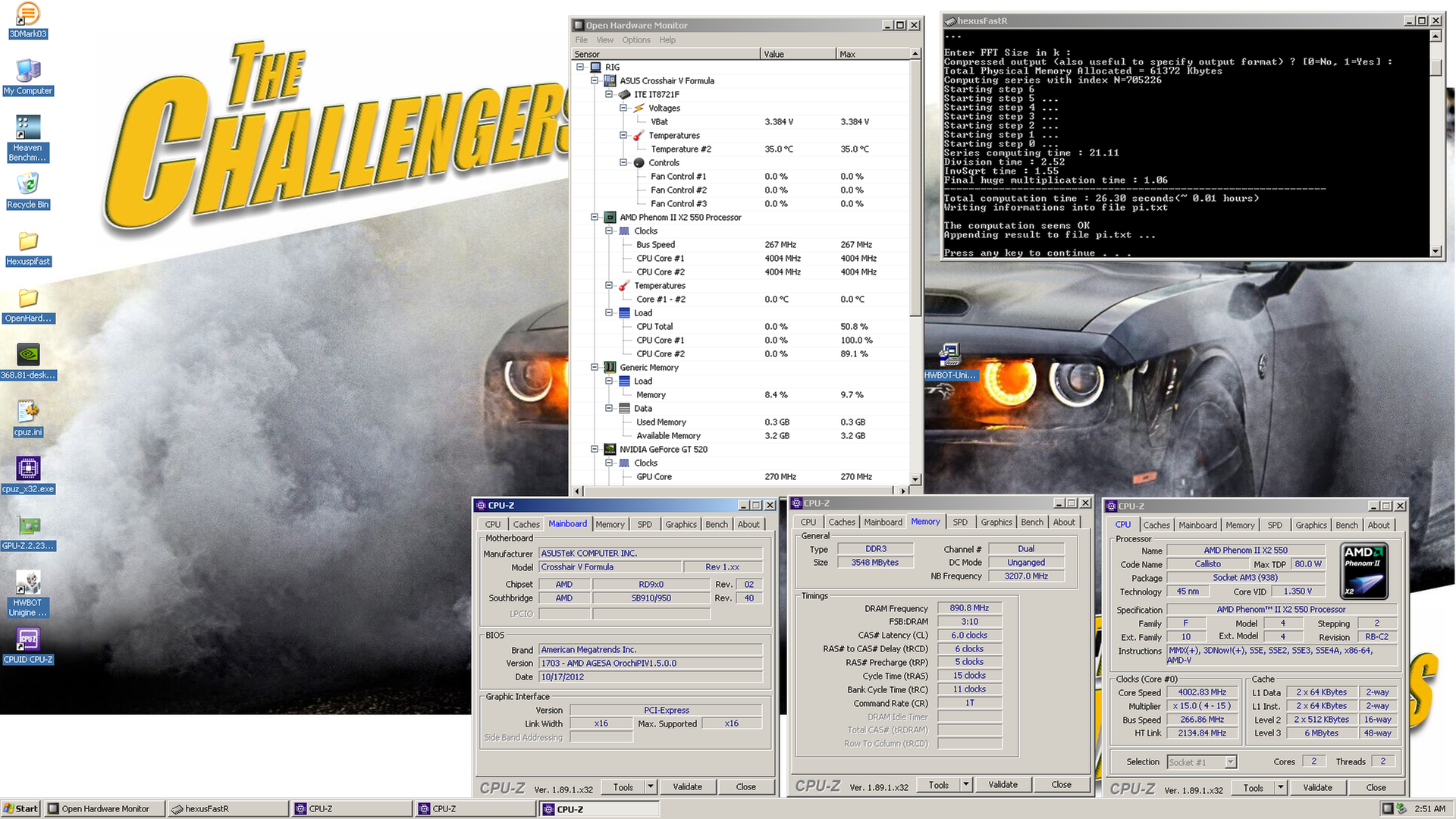Select the ASUS Crosshair V Formula mainboard icon
Screen dimensions: 1456x819
point(610,80)
